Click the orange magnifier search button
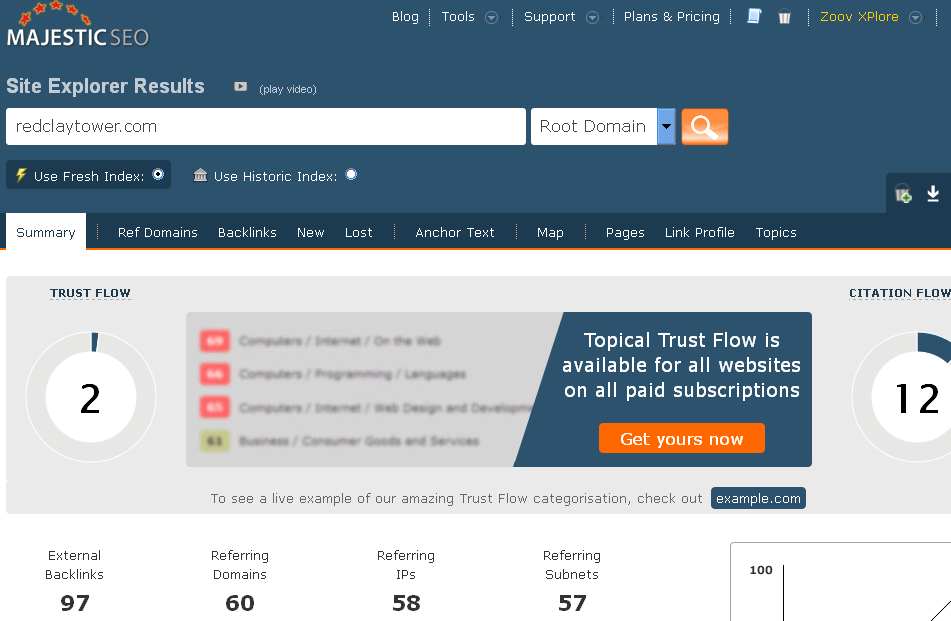This screenshot has width=951, height=621. tap(705, 127)
